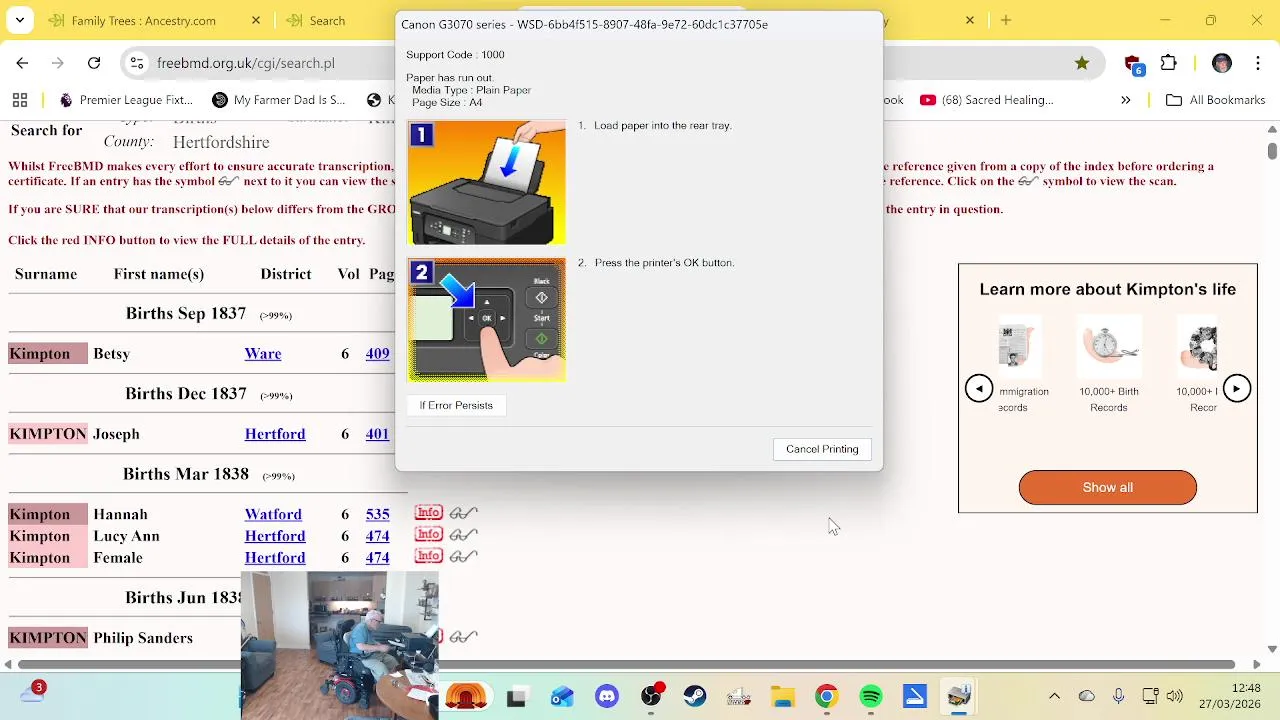This screenshot has height=720, width=1280.
Task: Open page 409 link for Betsy
Action: (377, 354)
